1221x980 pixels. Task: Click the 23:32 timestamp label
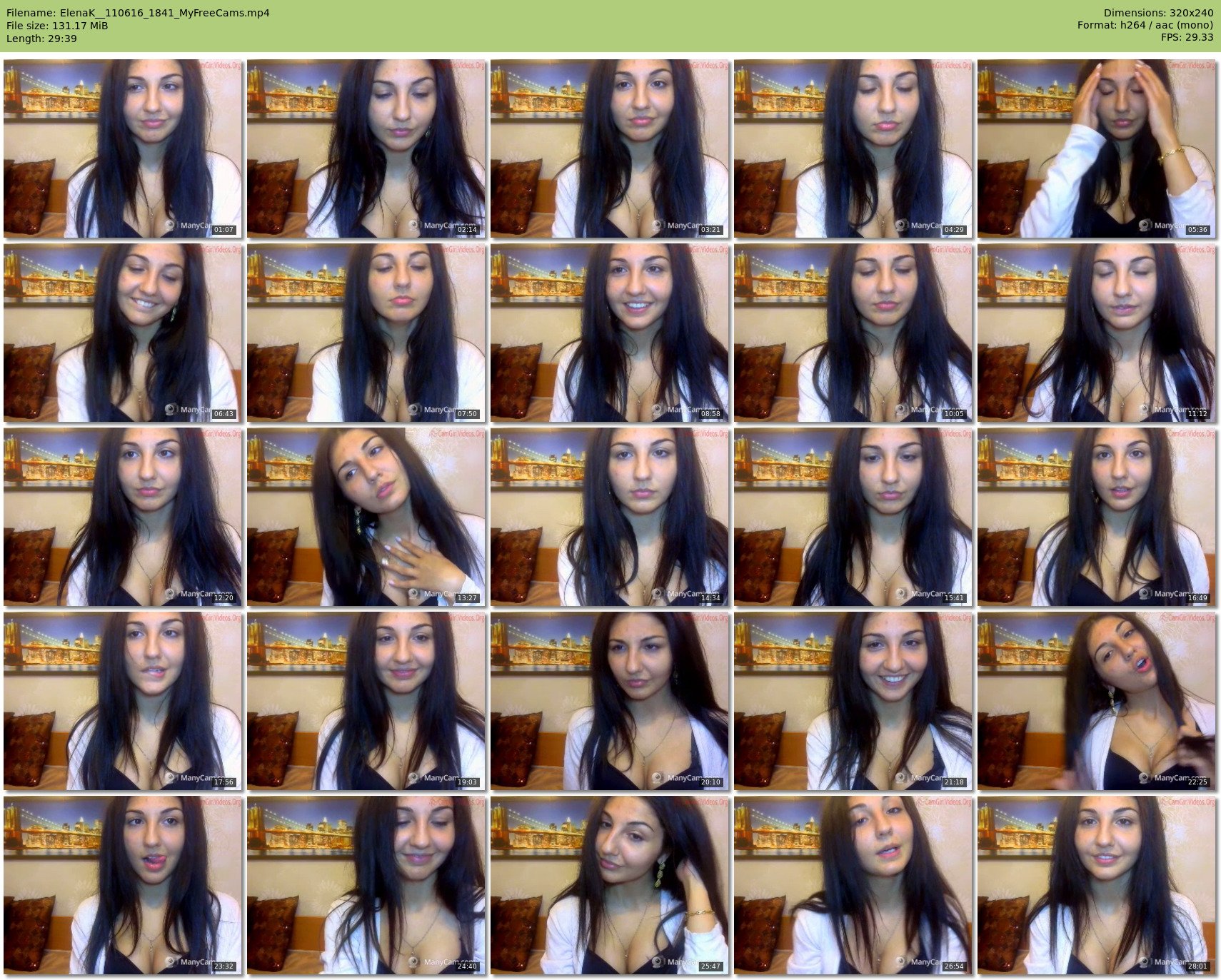tap(223, 966)
